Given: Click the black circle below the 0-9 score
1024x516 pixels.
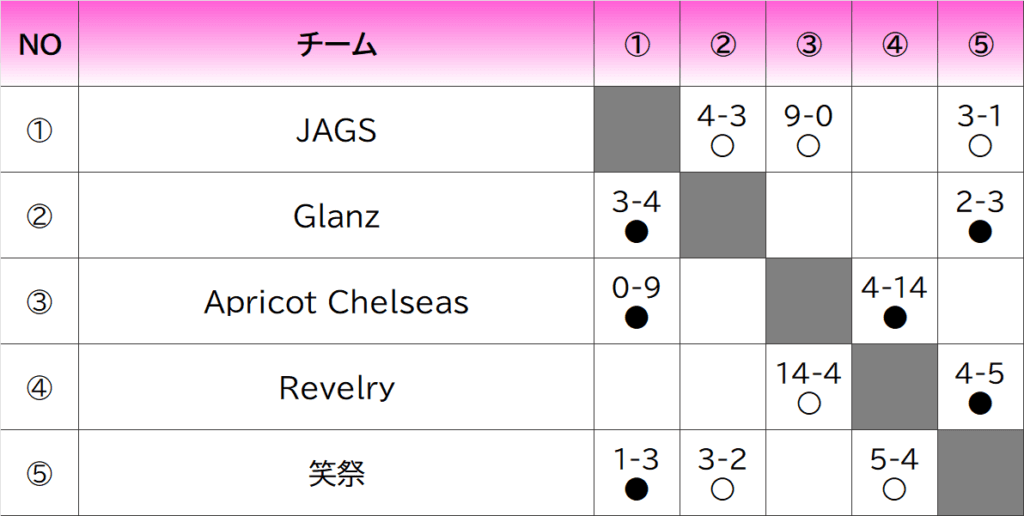Looking at the screenshot, I should click(x=636, y=318).
